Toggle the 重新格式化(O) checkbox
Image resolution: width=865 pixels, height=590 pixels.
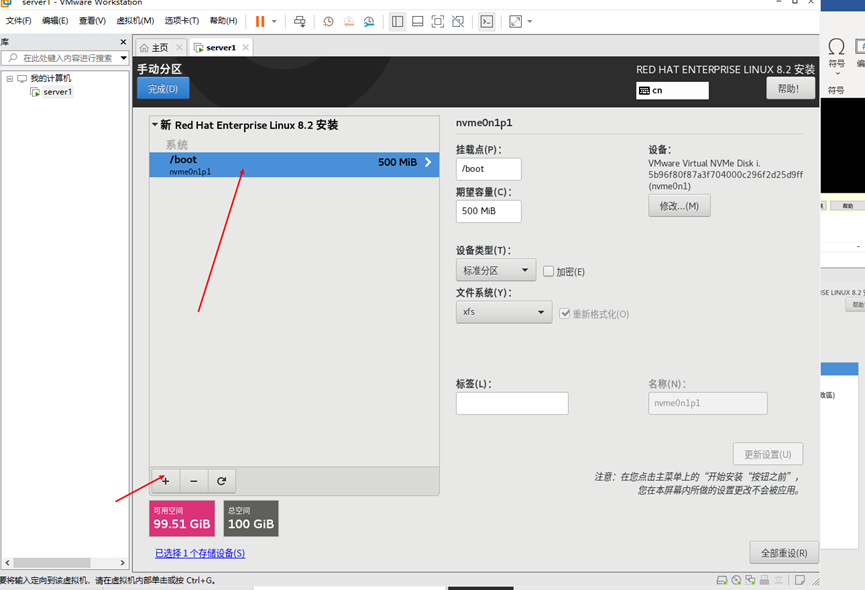click(x=564, y=314)
